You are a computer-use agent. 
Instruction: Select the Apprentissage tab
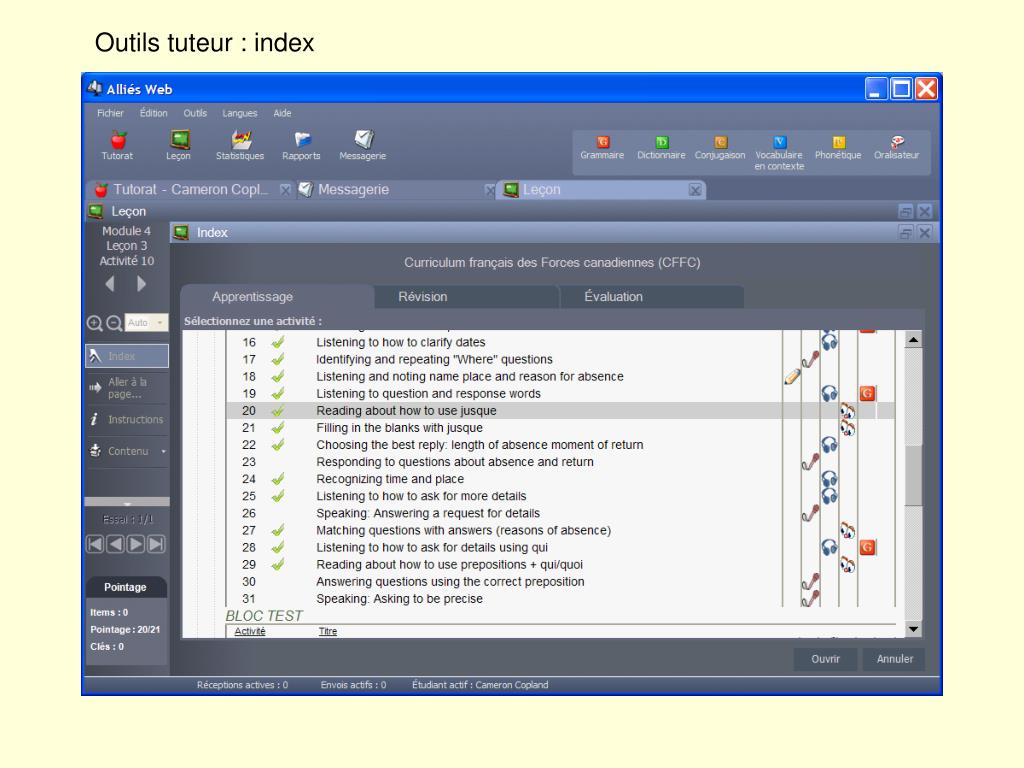click(277, 296)
